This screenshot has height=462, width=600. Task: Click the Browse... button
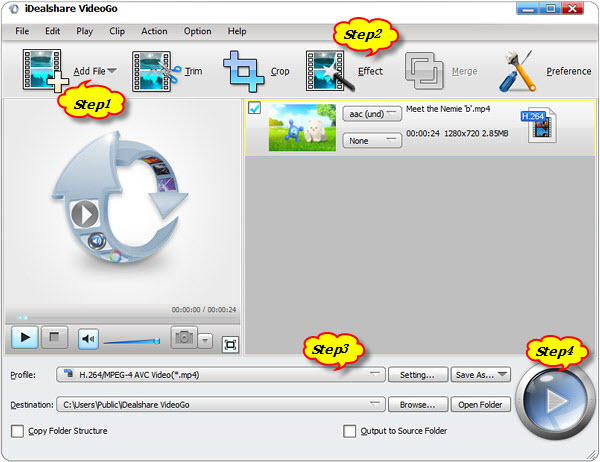tap(418, 405)
